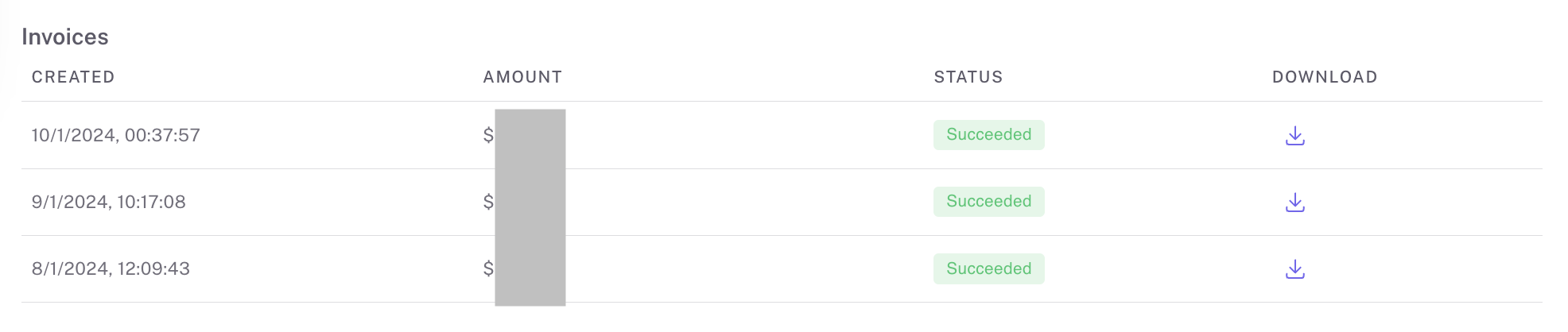Click the Created column header
This screenshot has height=332, width=1568.
73,77
